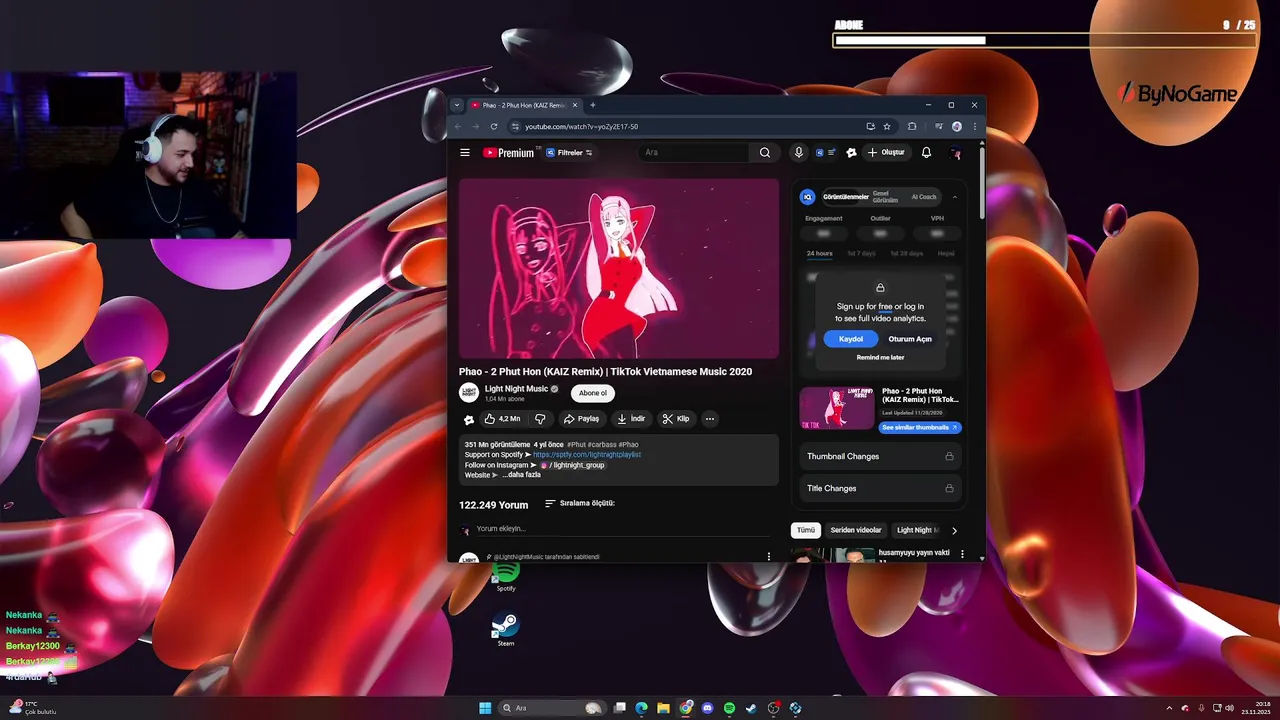
Task: Open the YouTube account avatar menu
Action: (x=956, y=153)
